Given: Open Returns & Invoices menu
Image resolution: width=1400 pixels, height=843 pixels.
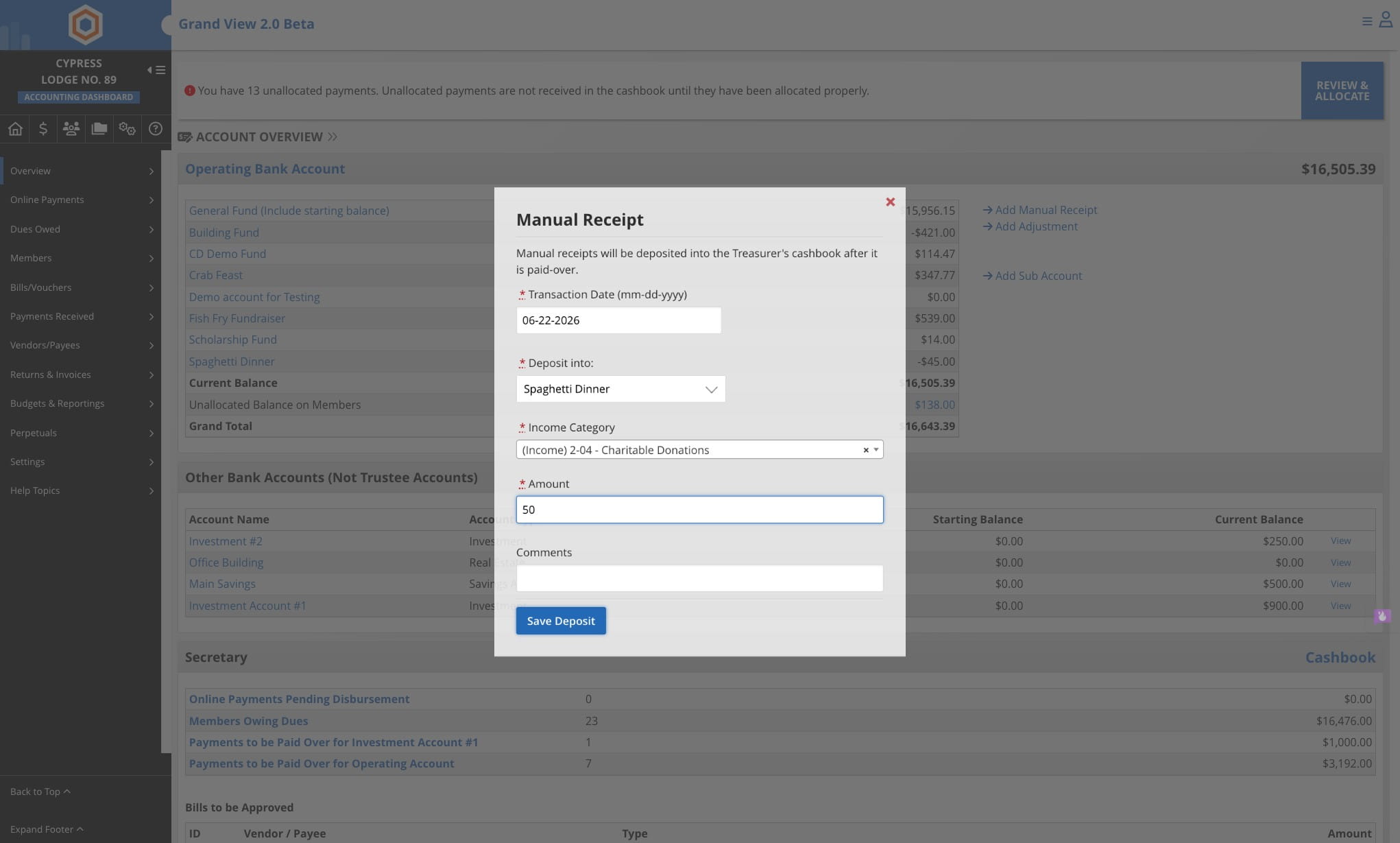Looking at the screenshot, I should (80, 375).
